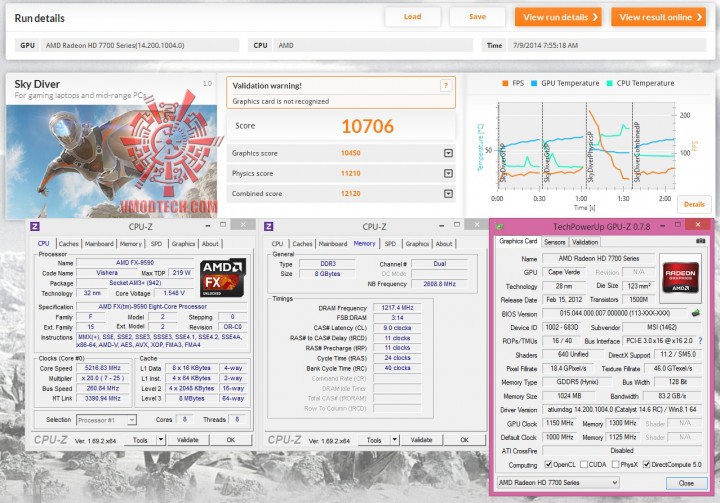Close the right CPU-Z window
This screenshot has height=503, width=720.
(x=477, y=225)
